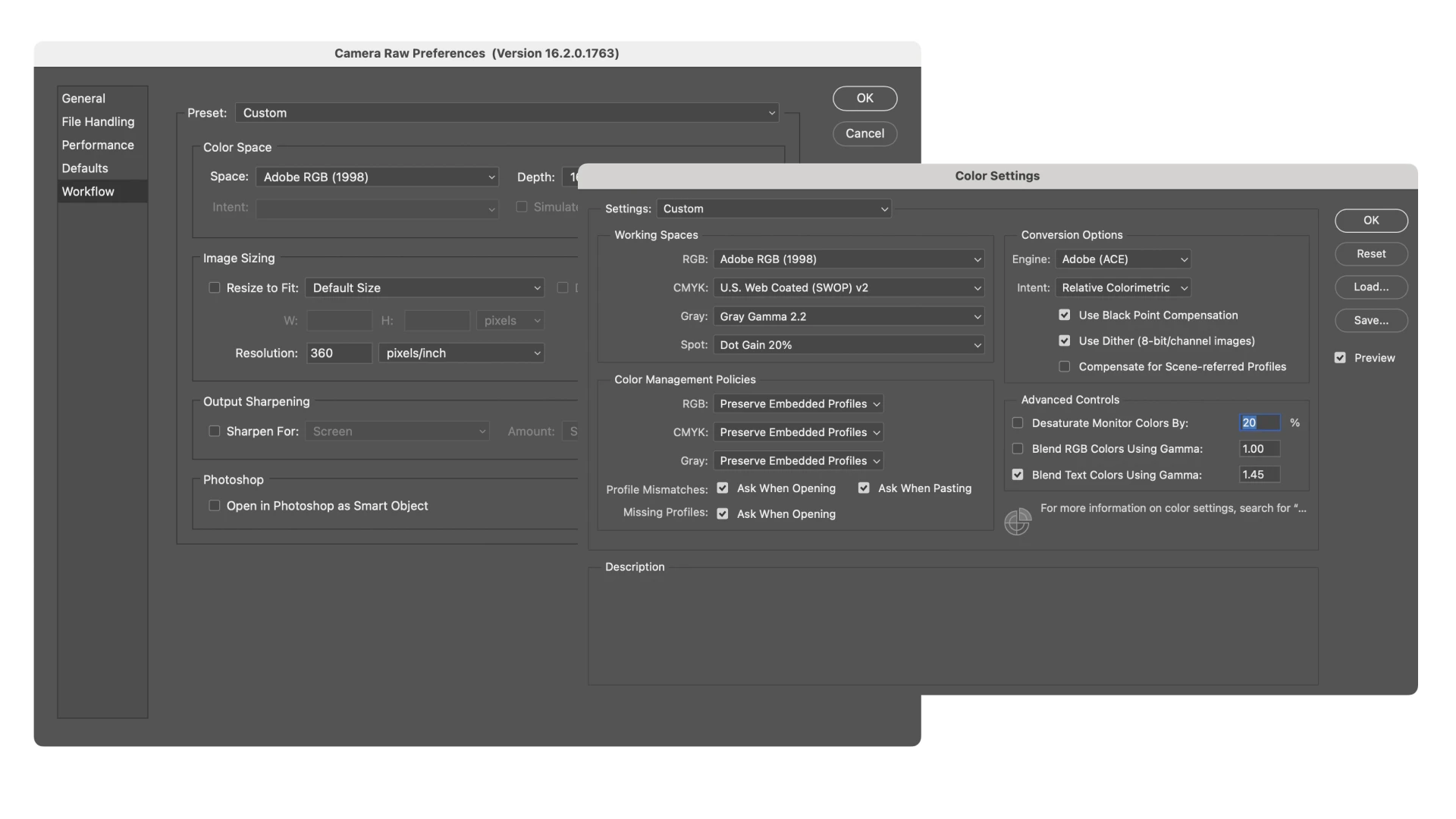Image resolution: width=1456 pixels, height=819 pixels.
Task: Open RGB working space dropdown
Action: click(849, 259)
